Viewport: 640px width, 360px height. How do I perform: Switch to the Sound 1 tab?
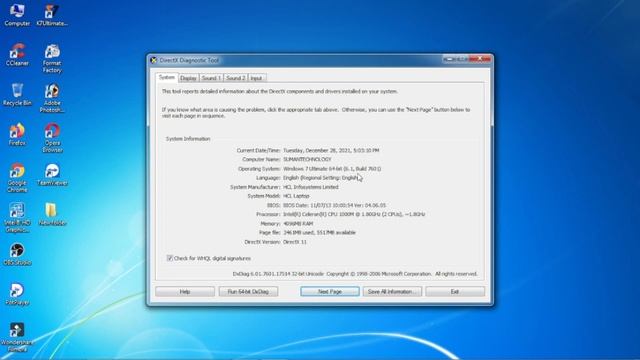coord(211,78)
